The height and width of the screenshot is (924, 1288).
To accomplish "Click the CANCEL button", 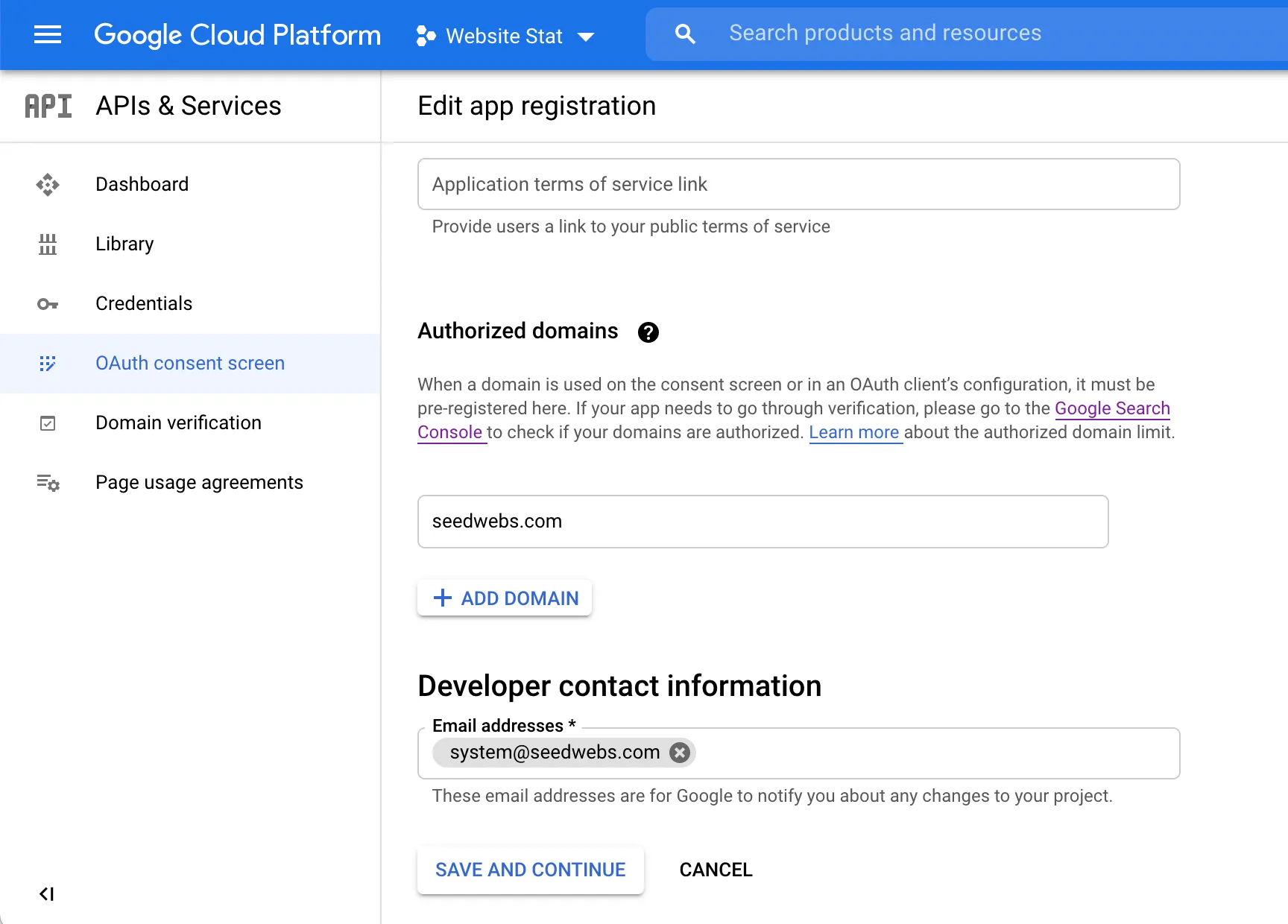I will 715,870.
